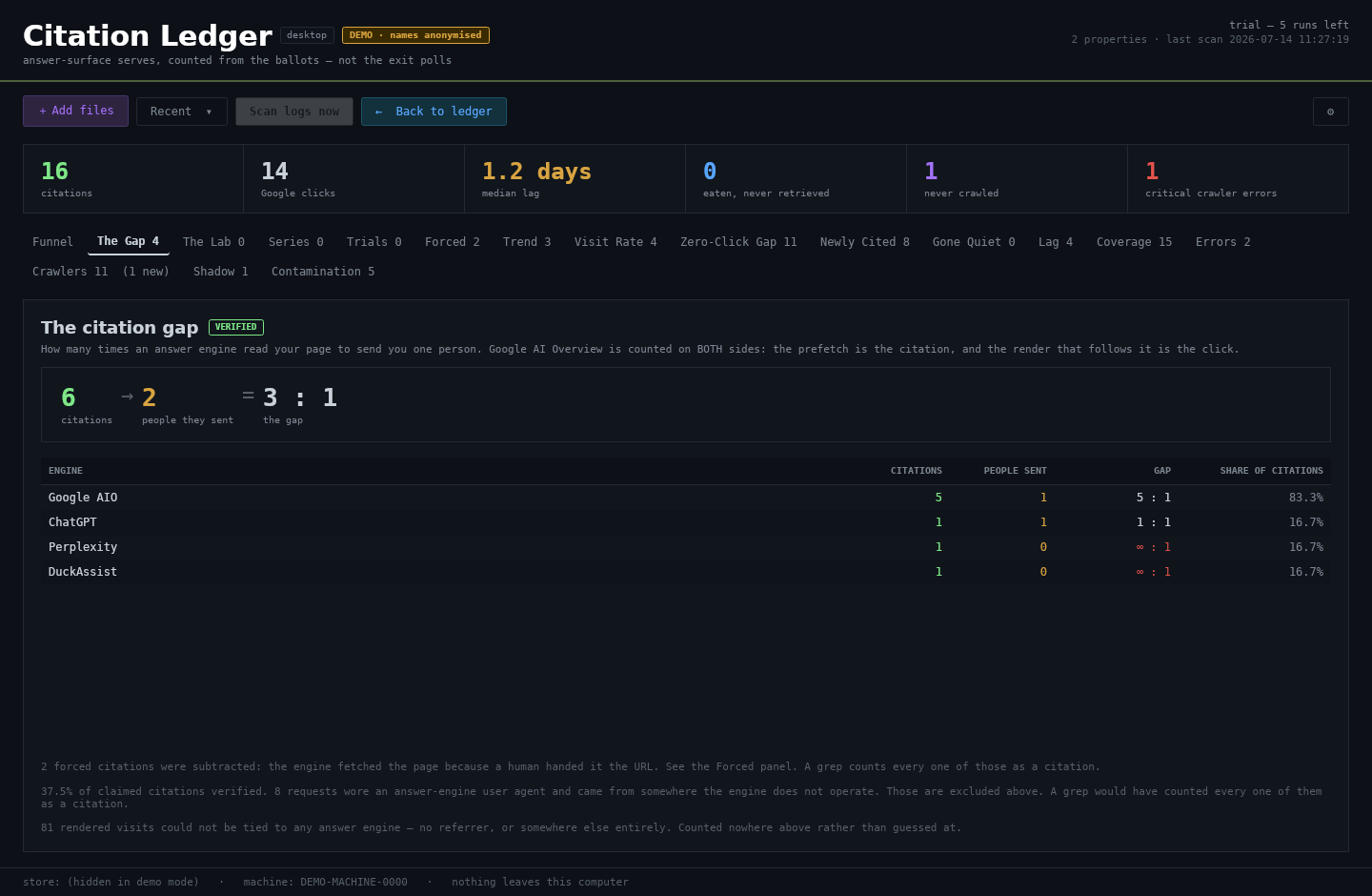Click the ENGINE column header
The height and width of the screenshot is (896, 1372).
[x=66, y=471]
